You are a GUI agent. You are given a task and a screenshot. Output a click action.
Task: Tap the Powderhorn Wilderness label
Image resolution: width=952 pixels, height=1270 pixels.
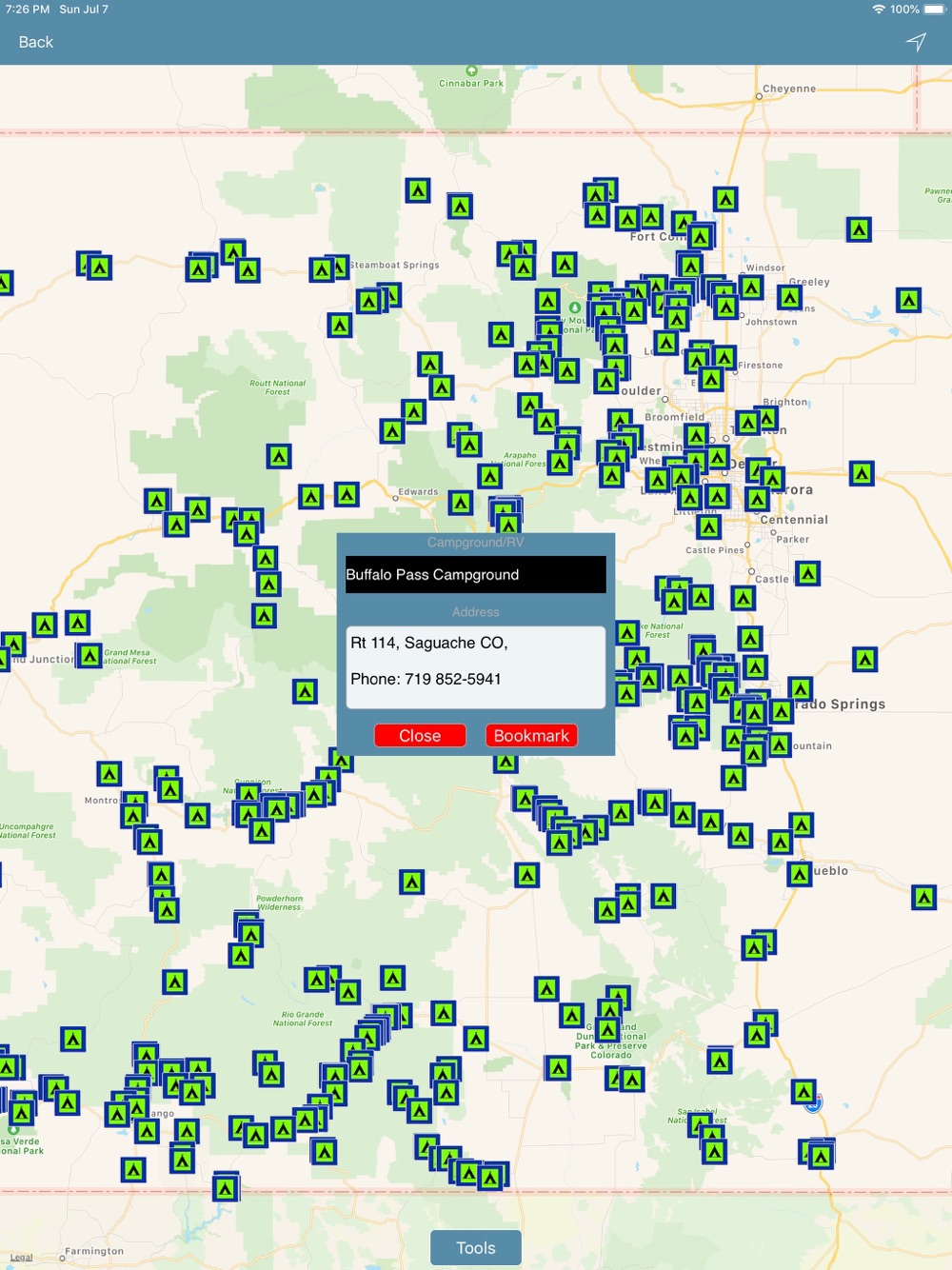tap(279, 903)
